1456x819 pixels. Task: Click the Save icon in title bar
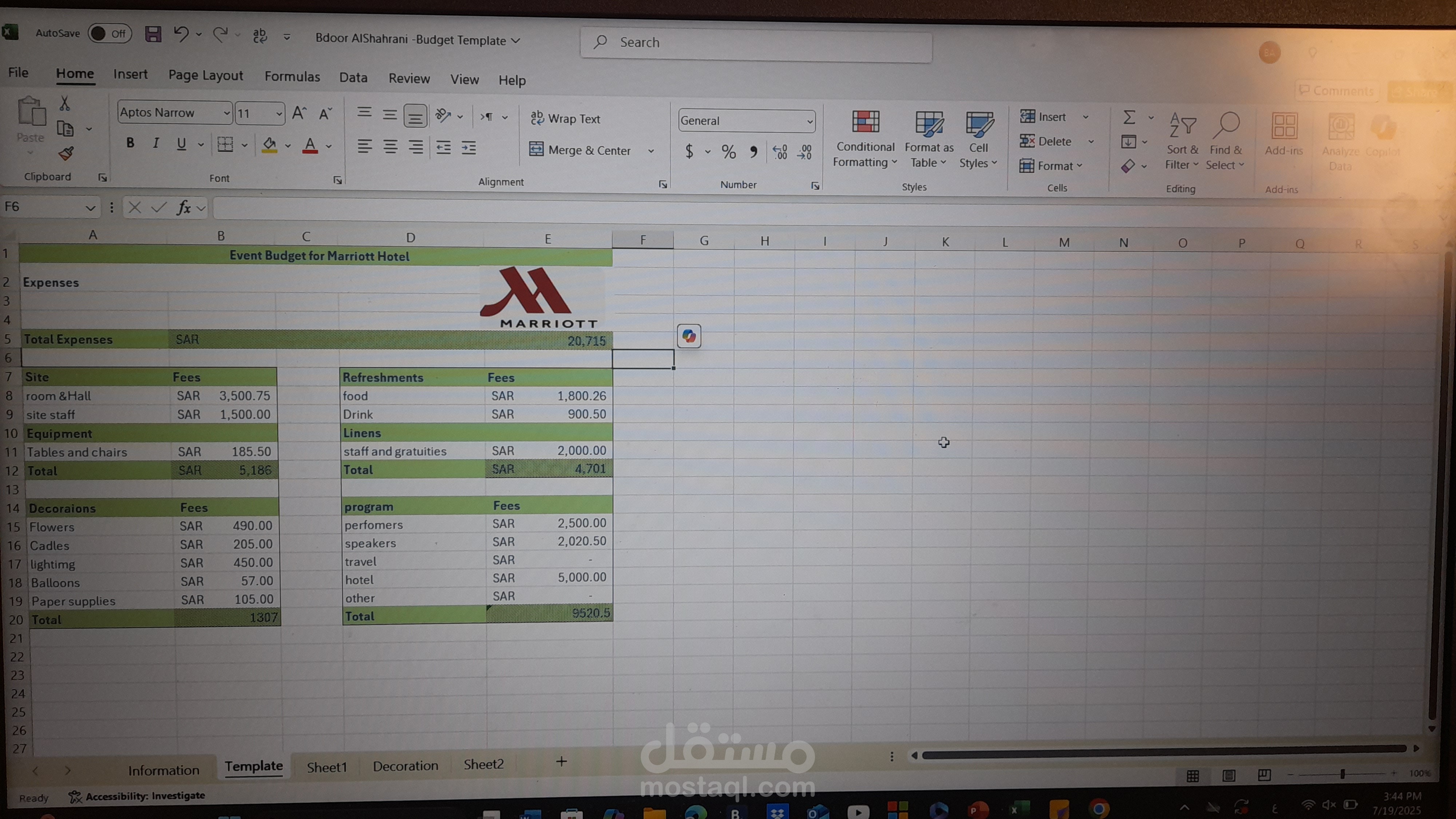(153, 35)
